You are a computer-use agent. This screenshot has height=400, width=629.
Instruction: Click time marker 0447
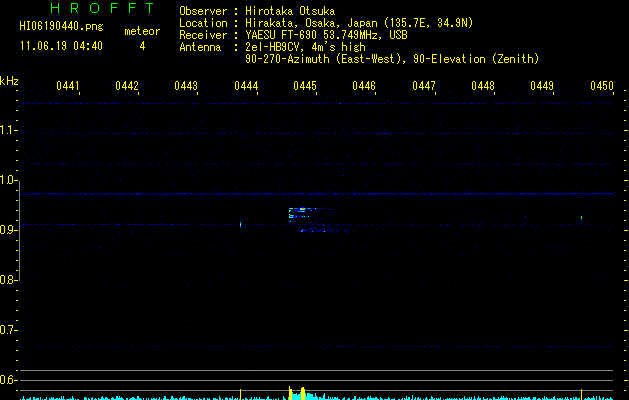click(x=424, y=86)
